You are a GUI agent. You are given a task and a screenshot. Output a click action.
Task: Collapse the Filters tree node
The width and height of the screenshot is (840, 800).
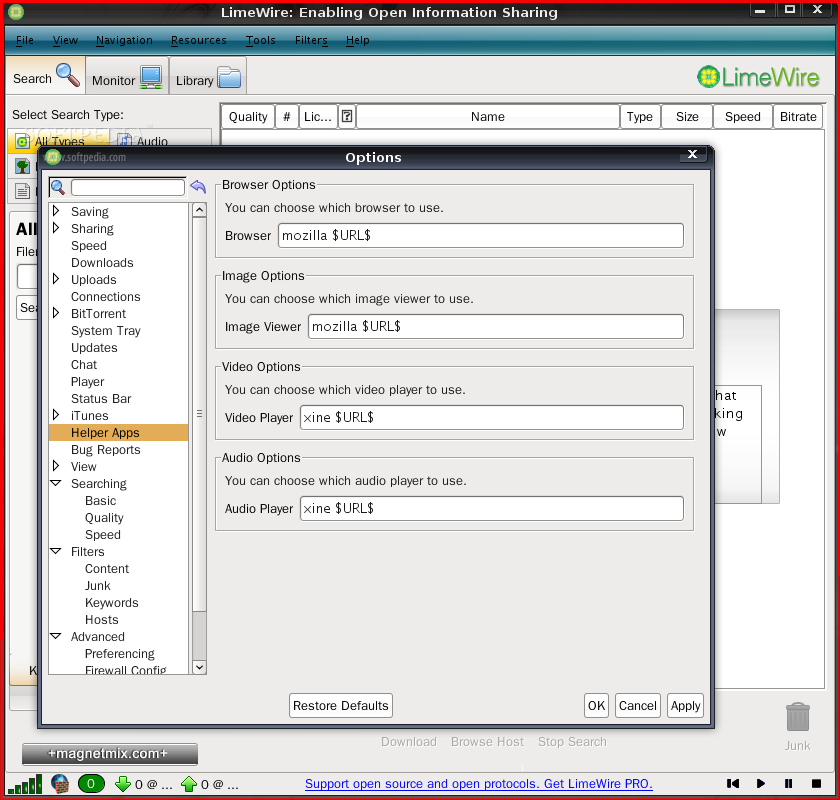point(56,551)
